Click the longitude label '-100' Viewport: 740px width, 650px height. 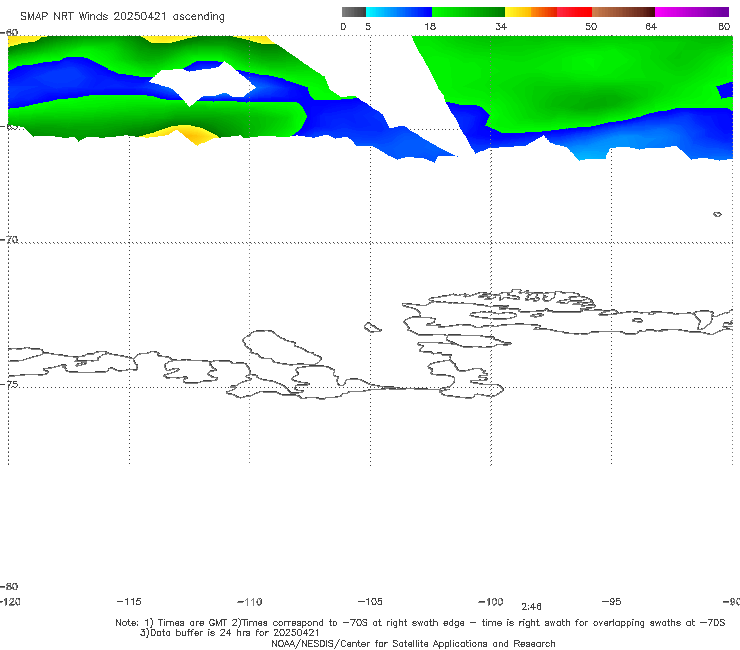coord(491,601)
